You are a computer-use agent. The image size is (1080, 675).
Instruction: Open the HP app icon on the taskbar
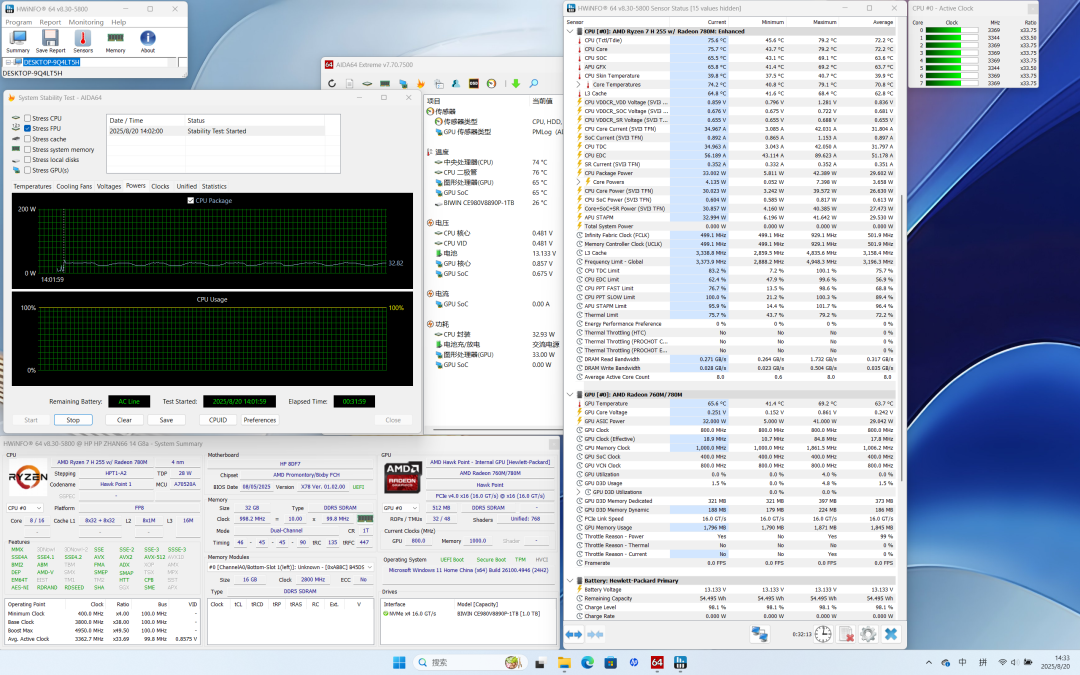tap(634, 663)
